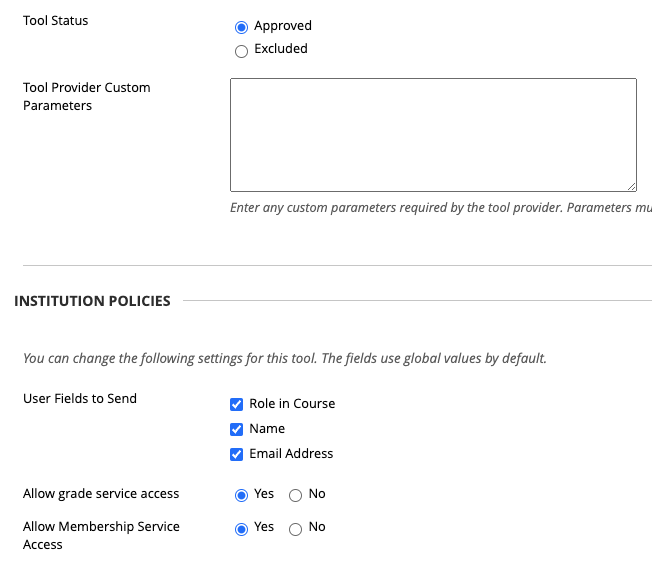Select the Approved tool status option
The image size is (652, 574).
tap(241, 27)
